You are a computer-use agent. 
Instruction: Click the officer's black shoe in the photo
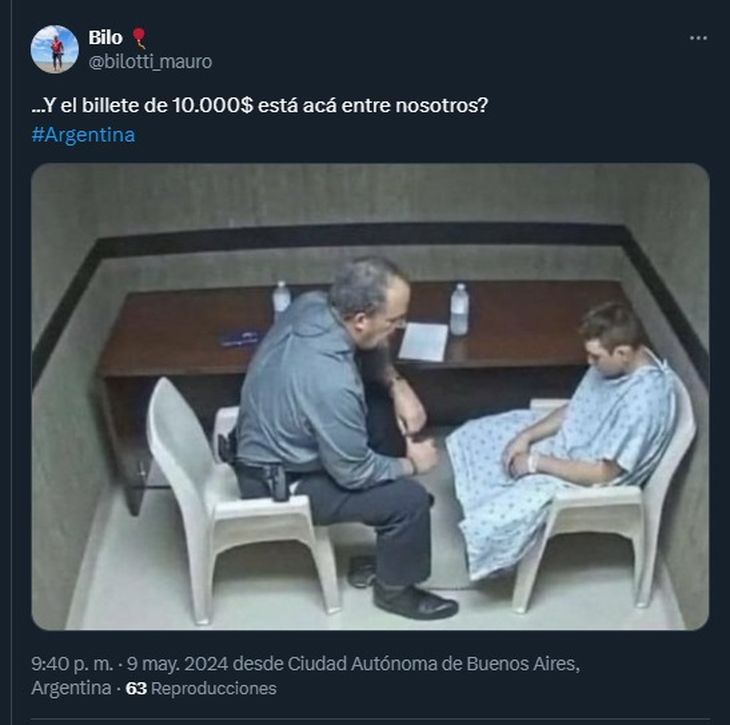coord(415,602)
